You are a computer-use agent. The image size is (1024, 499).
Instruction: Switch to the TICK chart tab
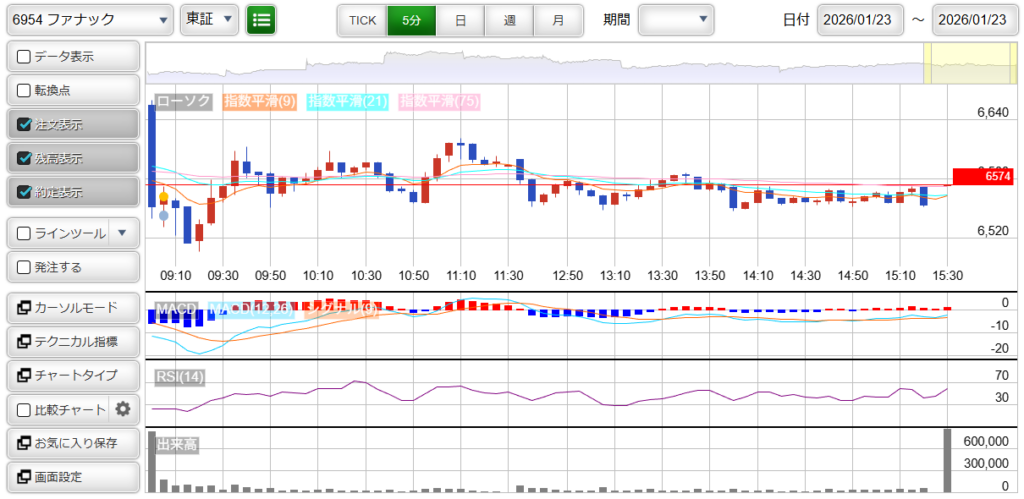362,19
